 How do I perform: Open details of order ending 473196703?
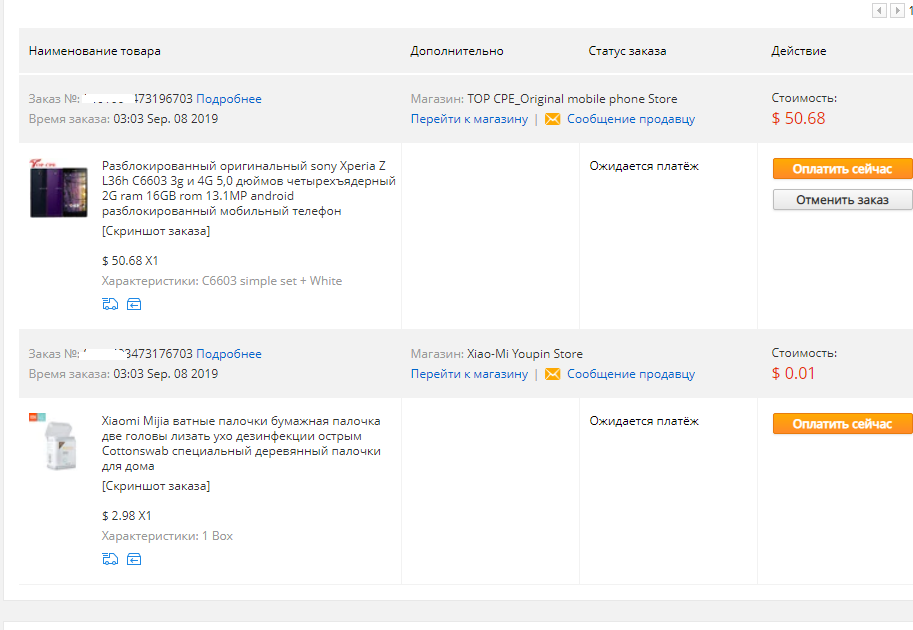click(x=228, y=99)
